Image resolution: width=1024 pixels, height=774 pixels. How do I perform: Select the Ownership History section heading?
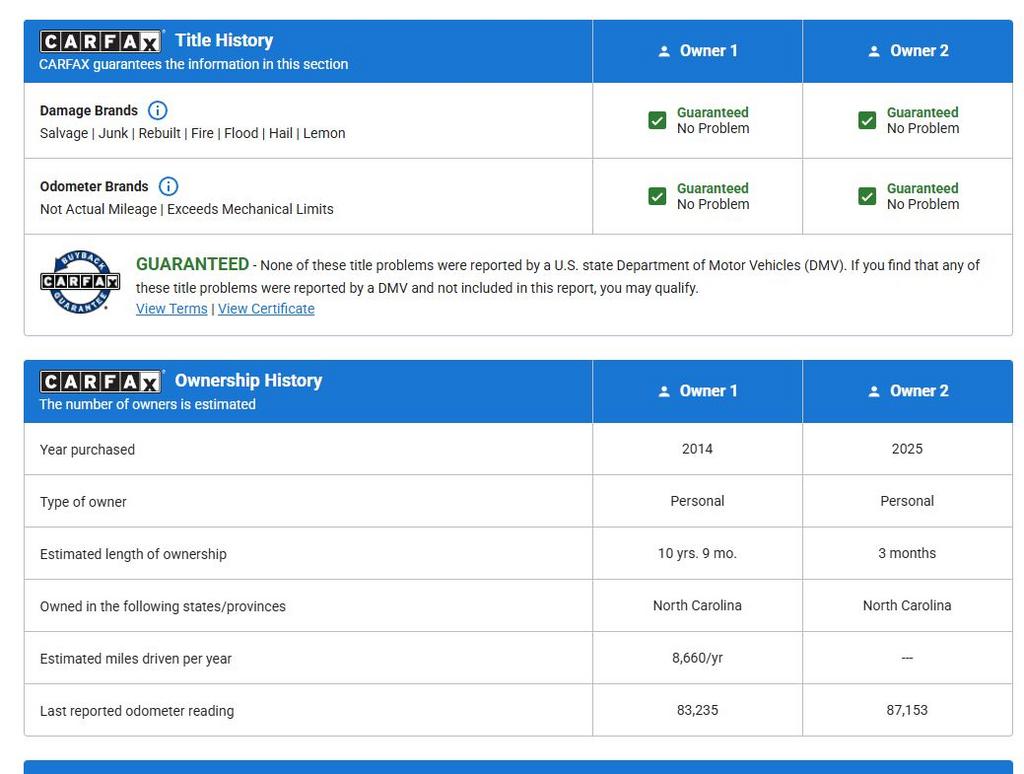[248, 381]
